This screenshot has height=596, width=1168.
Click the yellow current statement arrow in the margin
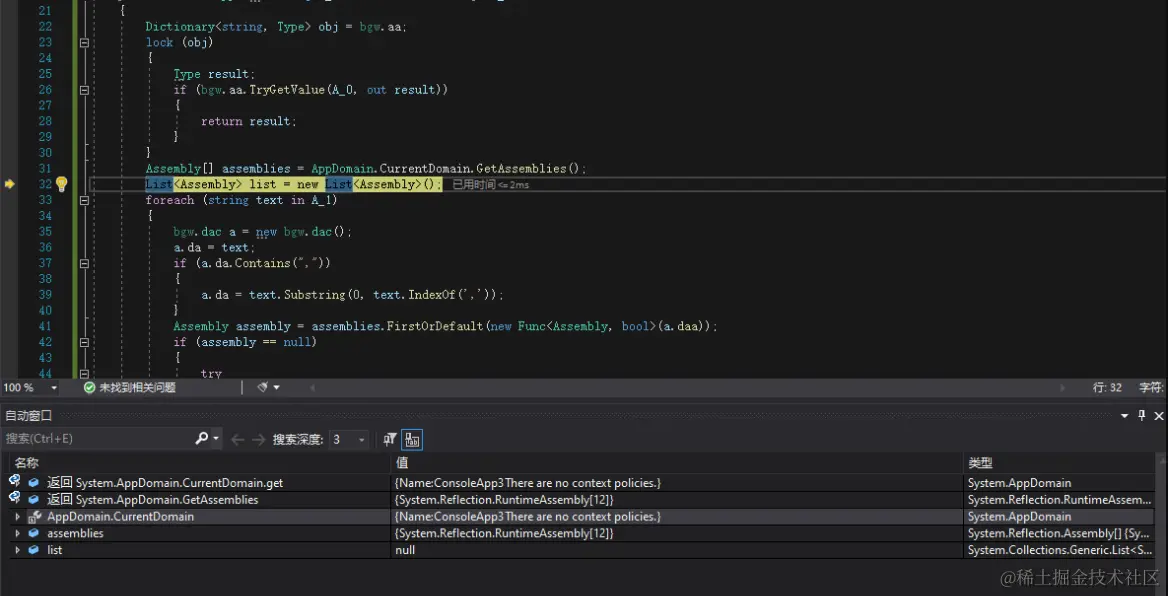point(10,184)
